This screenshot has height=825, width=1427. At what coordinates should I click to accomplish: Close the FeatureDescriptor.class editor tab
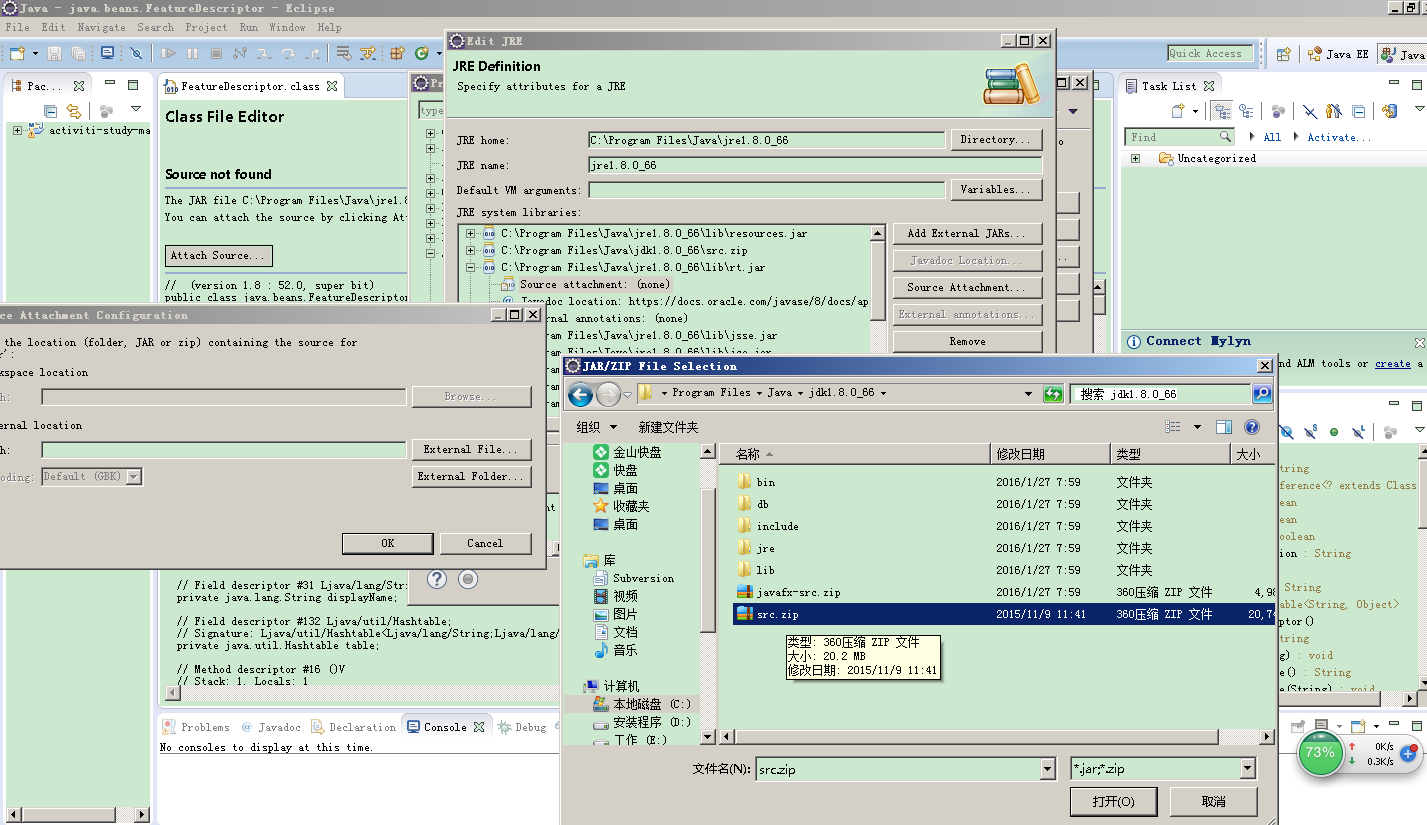[x=332, y=86]
